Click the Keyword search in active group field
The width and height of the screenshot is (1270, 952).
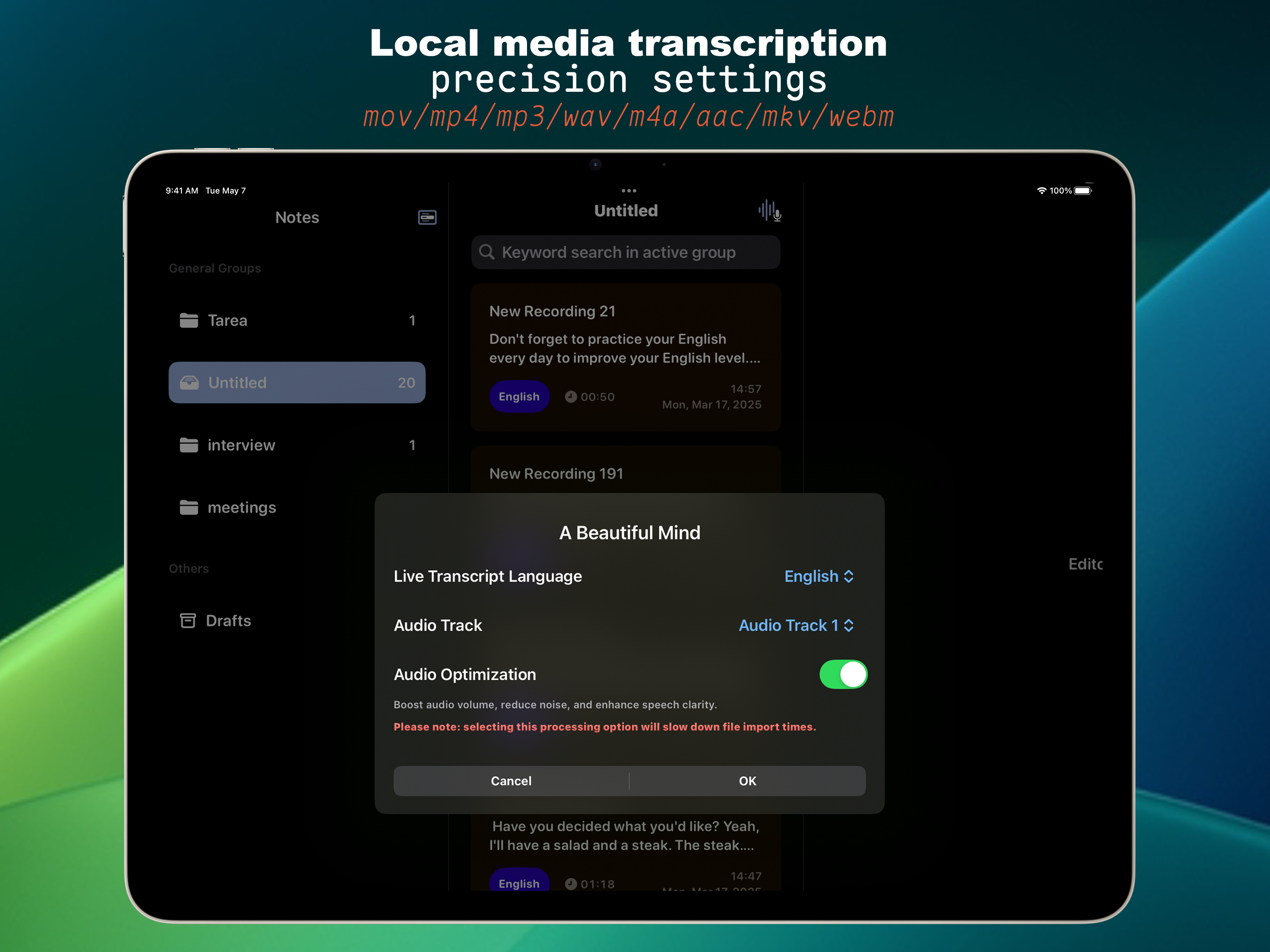626,252
